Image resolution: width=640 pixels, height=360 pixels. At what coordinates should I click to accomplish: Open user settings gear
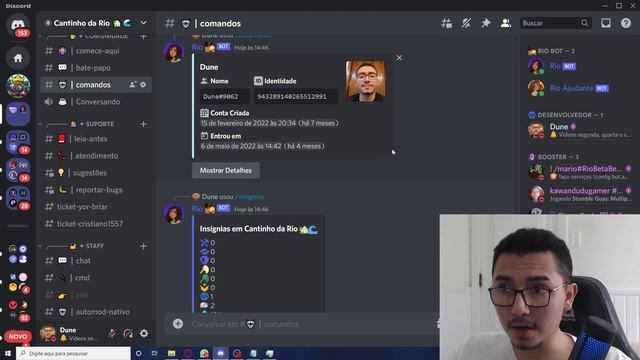coord(144,333)
